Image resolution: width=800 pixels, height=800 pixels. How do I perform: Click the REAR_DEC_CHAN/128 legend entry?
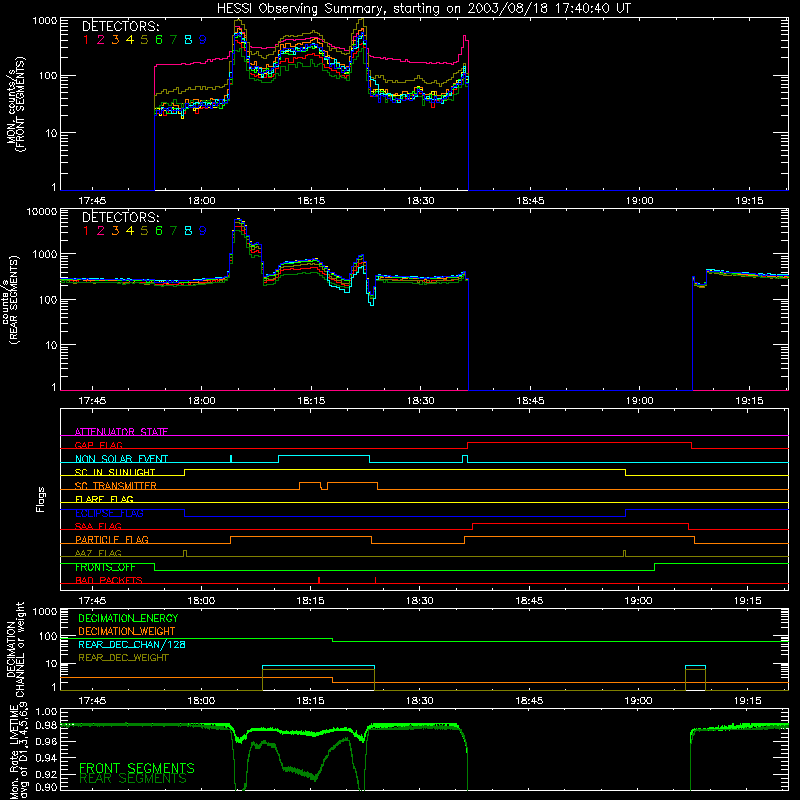click(x=132, y=644)
